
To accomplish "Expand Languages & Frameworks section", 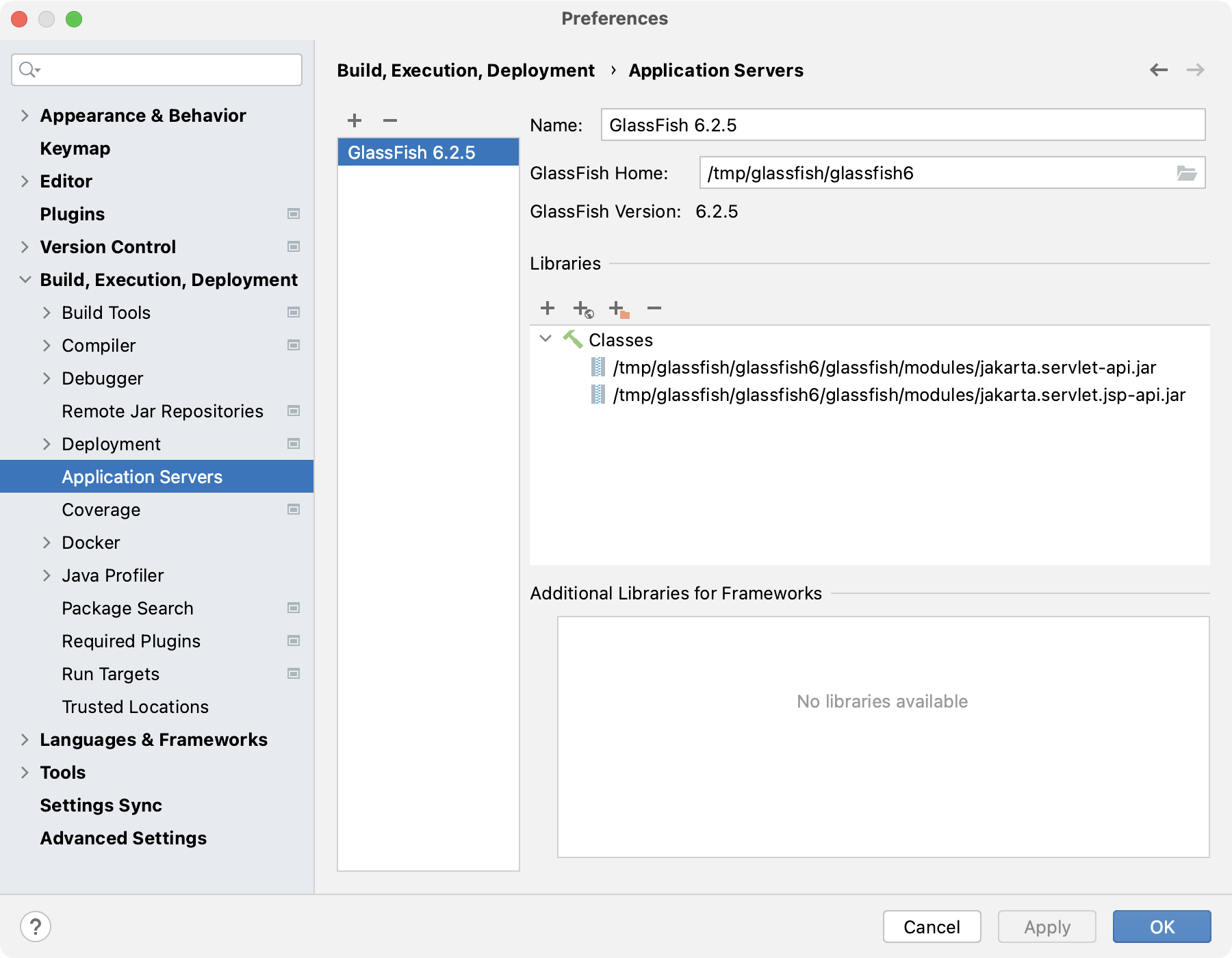I will pos(25,740).
